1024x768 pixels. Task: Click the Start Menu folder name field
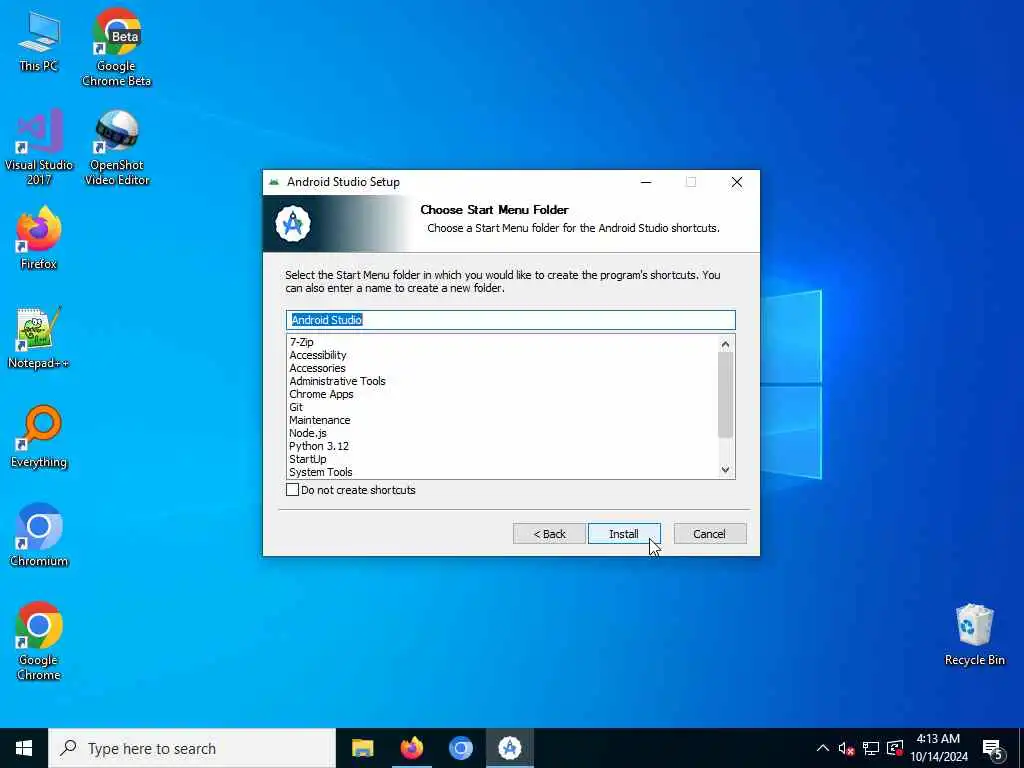(511, 319)
